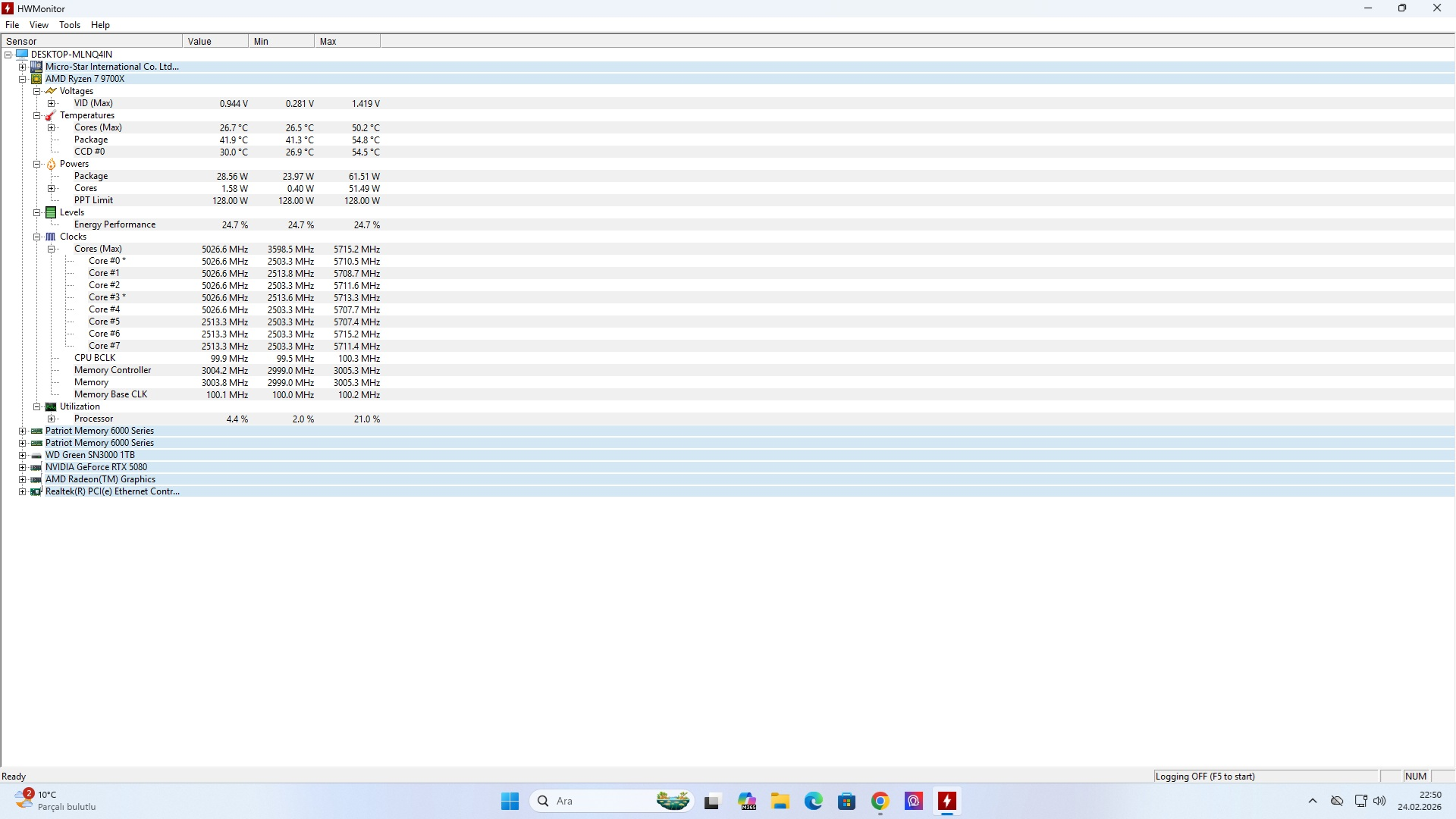The height and width of the screenshot is (819, 1456).
Task: Click the Powers flame icon
Action: 51,164
